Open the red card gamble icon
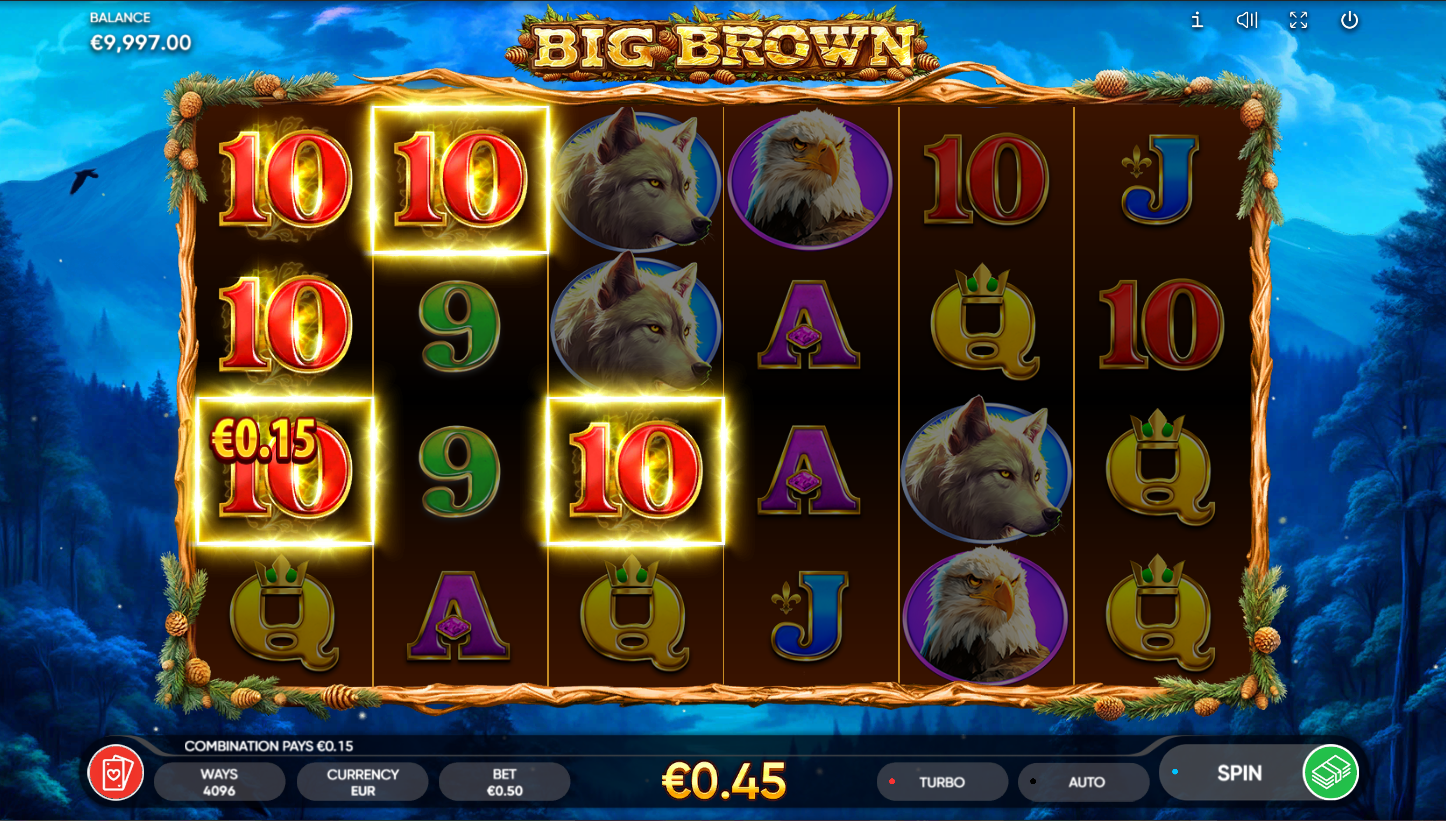 (x=116, y=773)
